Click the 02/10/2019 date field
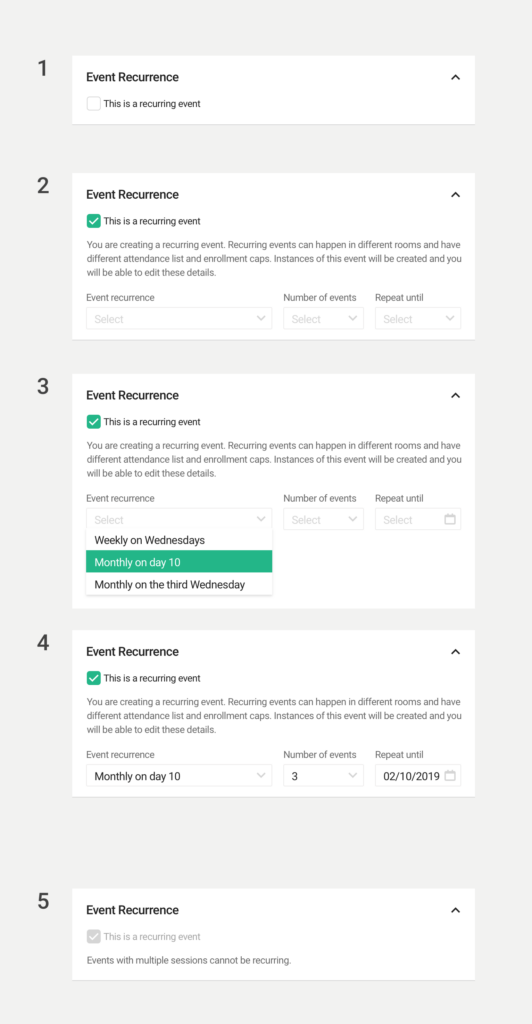 tap(418, 776)
